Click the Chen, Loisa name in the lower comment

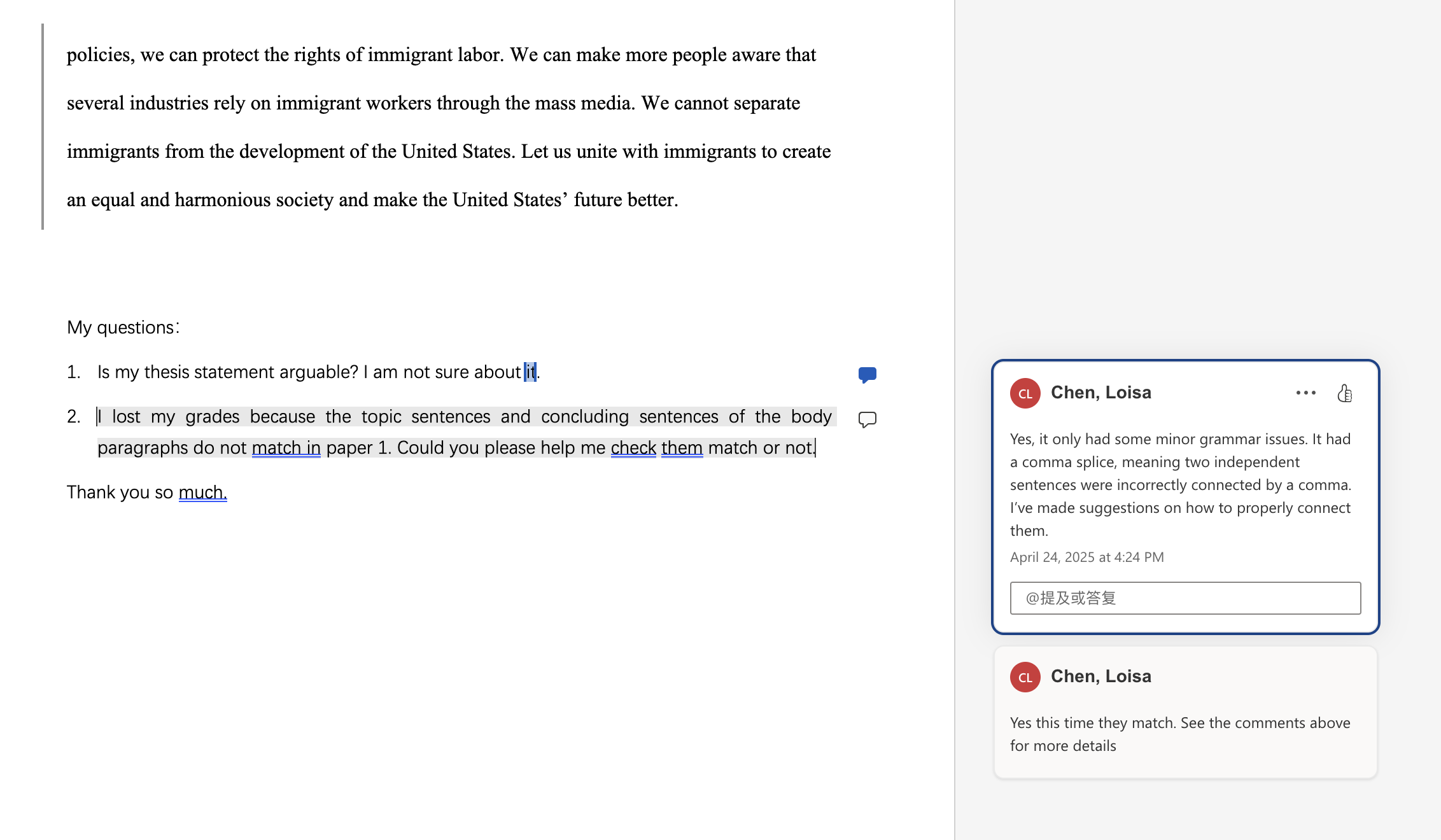1100,676
